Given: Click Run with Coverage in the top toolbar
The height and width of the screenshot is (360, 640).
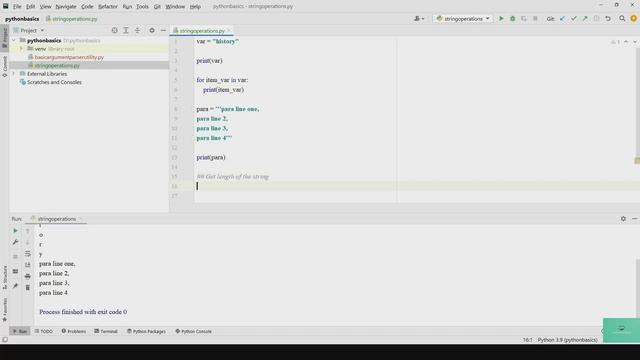Looking at the screenshot, I should tap(524, 19).
